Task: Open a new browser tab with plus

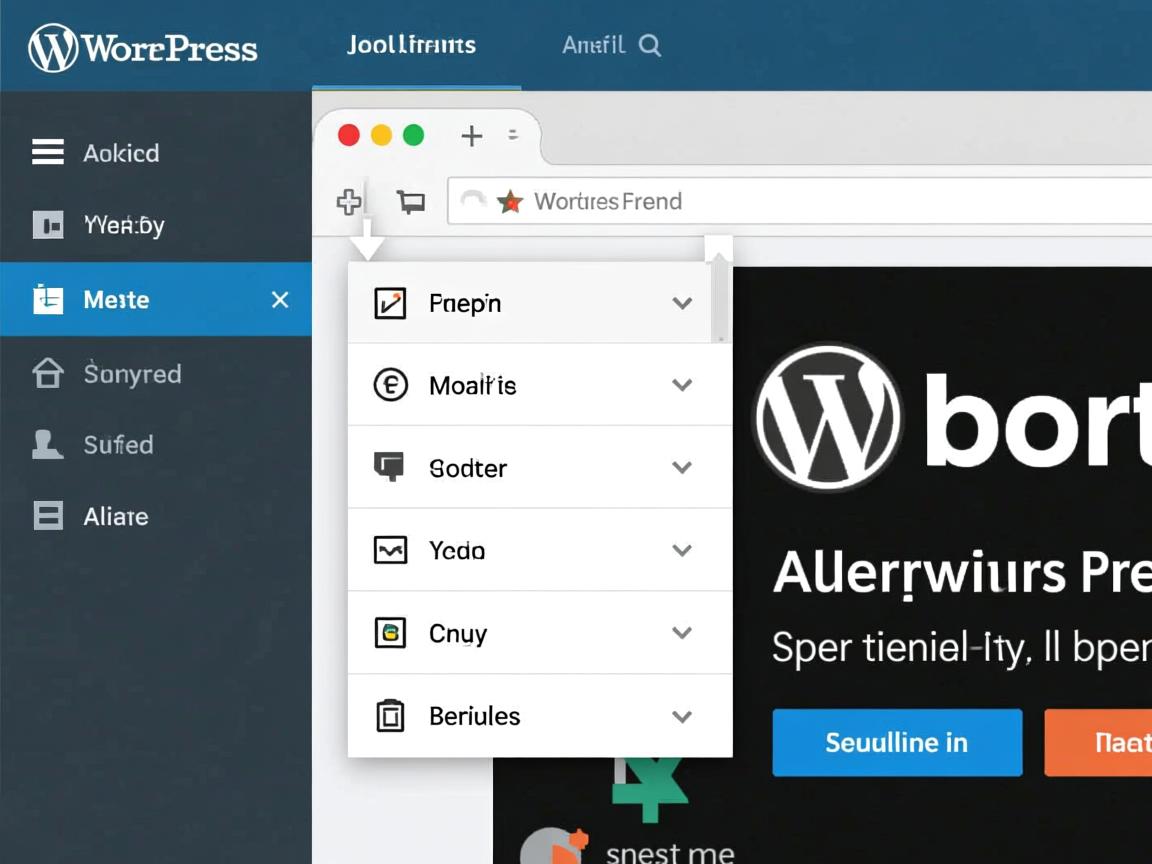Action: pos(471,136)
